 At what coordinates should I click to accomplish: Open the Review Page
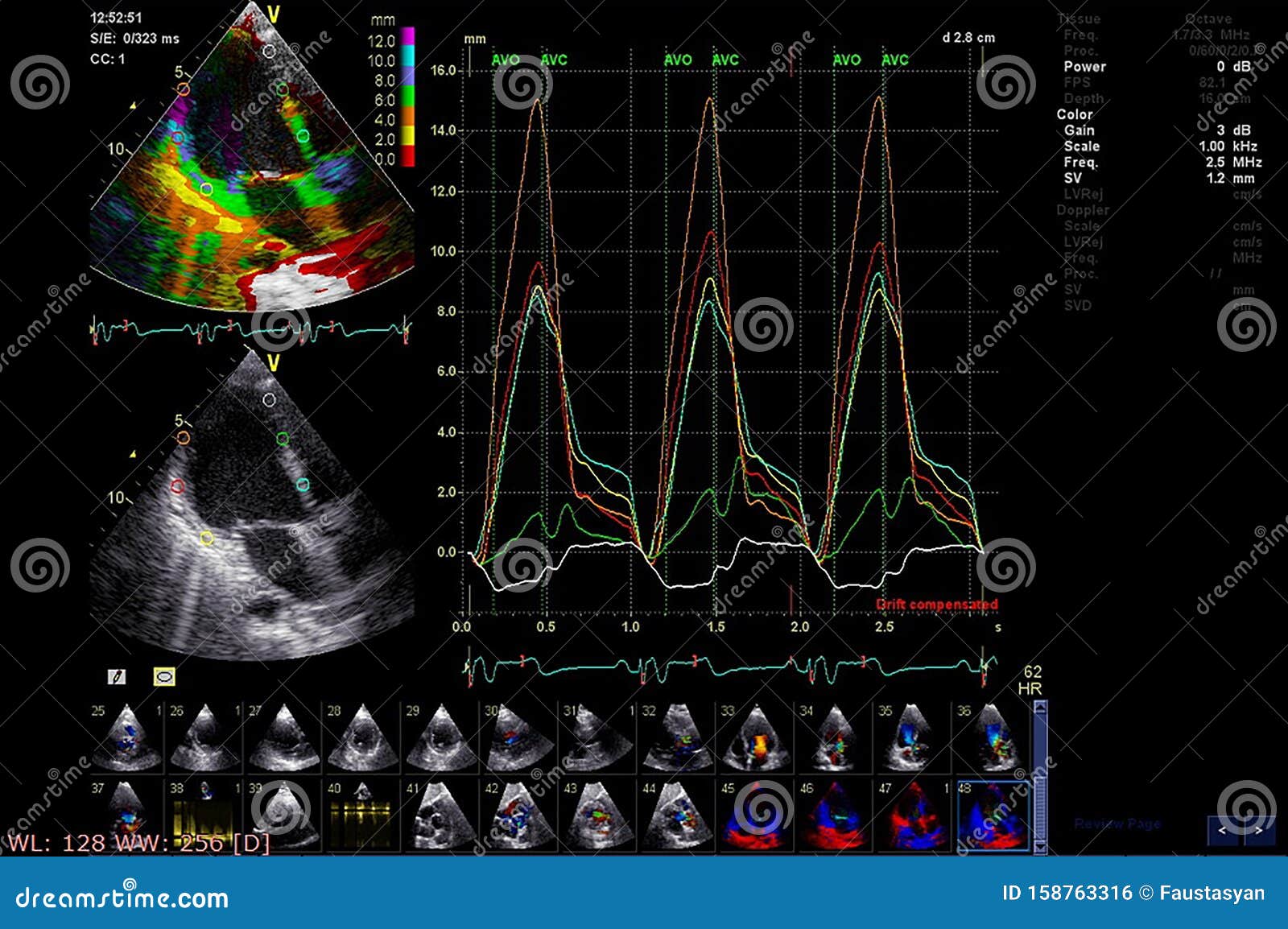click(x=1118, y=824)
